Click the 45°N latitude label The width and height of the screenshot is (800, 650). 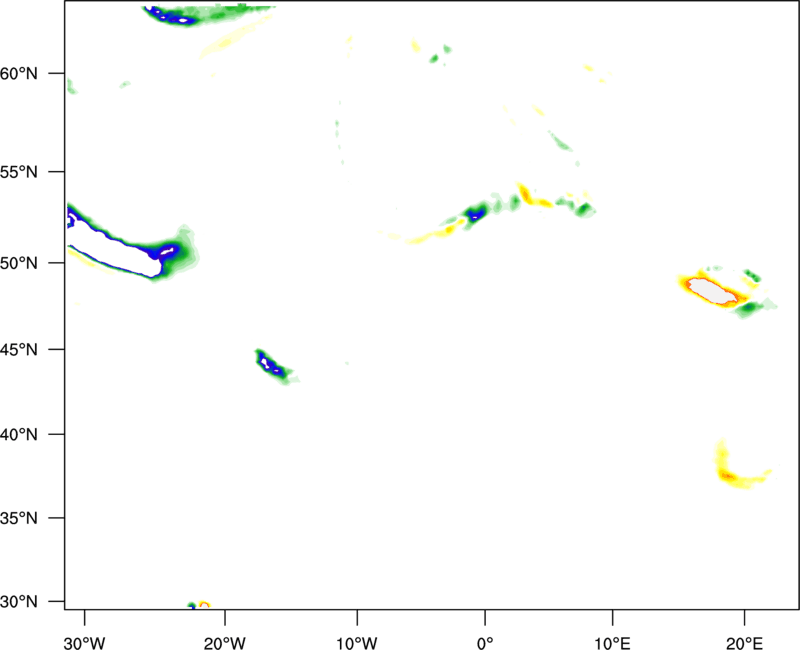(19, 349)
